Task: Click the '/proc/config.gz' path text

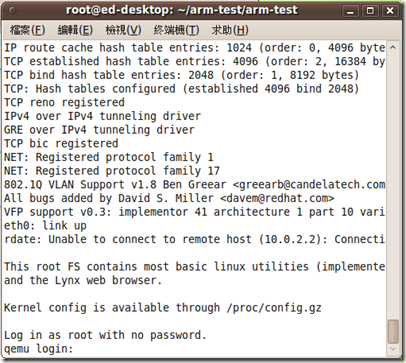Action: click(x=274, y=308)
